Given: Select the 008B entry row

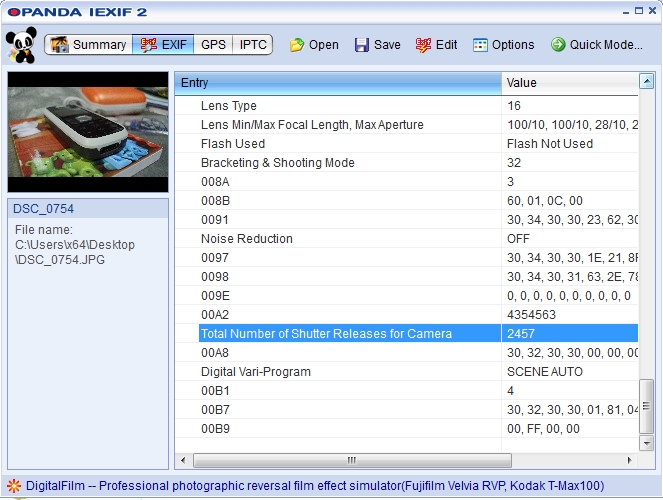Looking at the screenshot, I should point(407,201).
